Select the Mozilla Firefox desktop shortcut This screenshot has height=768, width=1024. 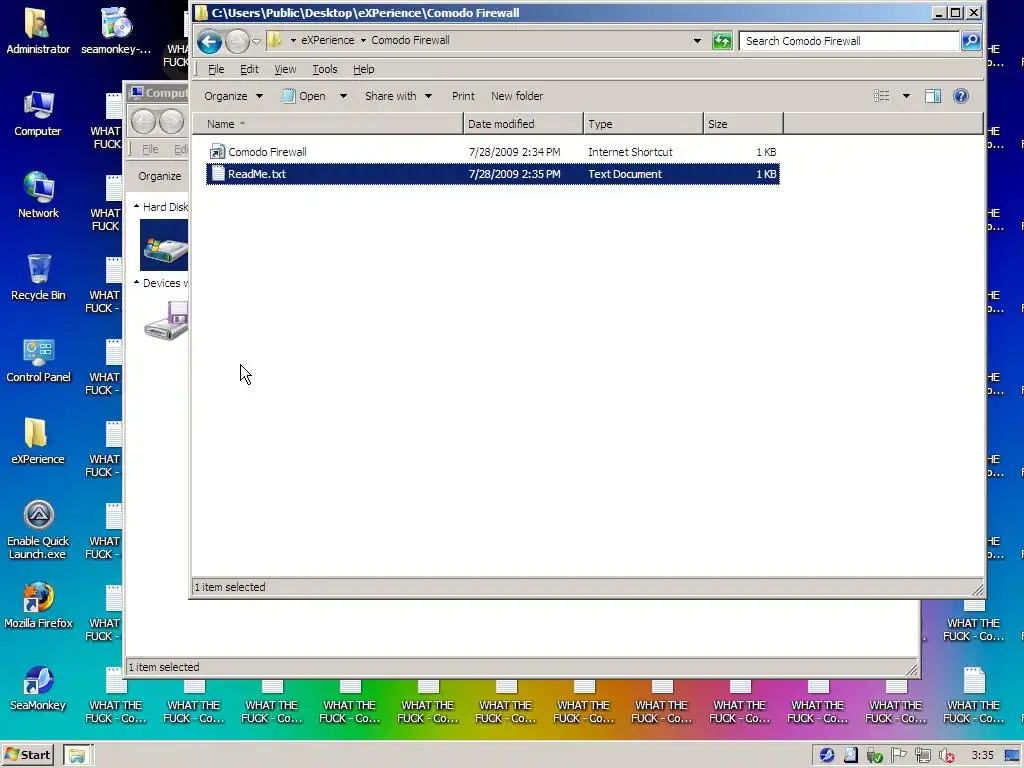click(x=38, y=605)
